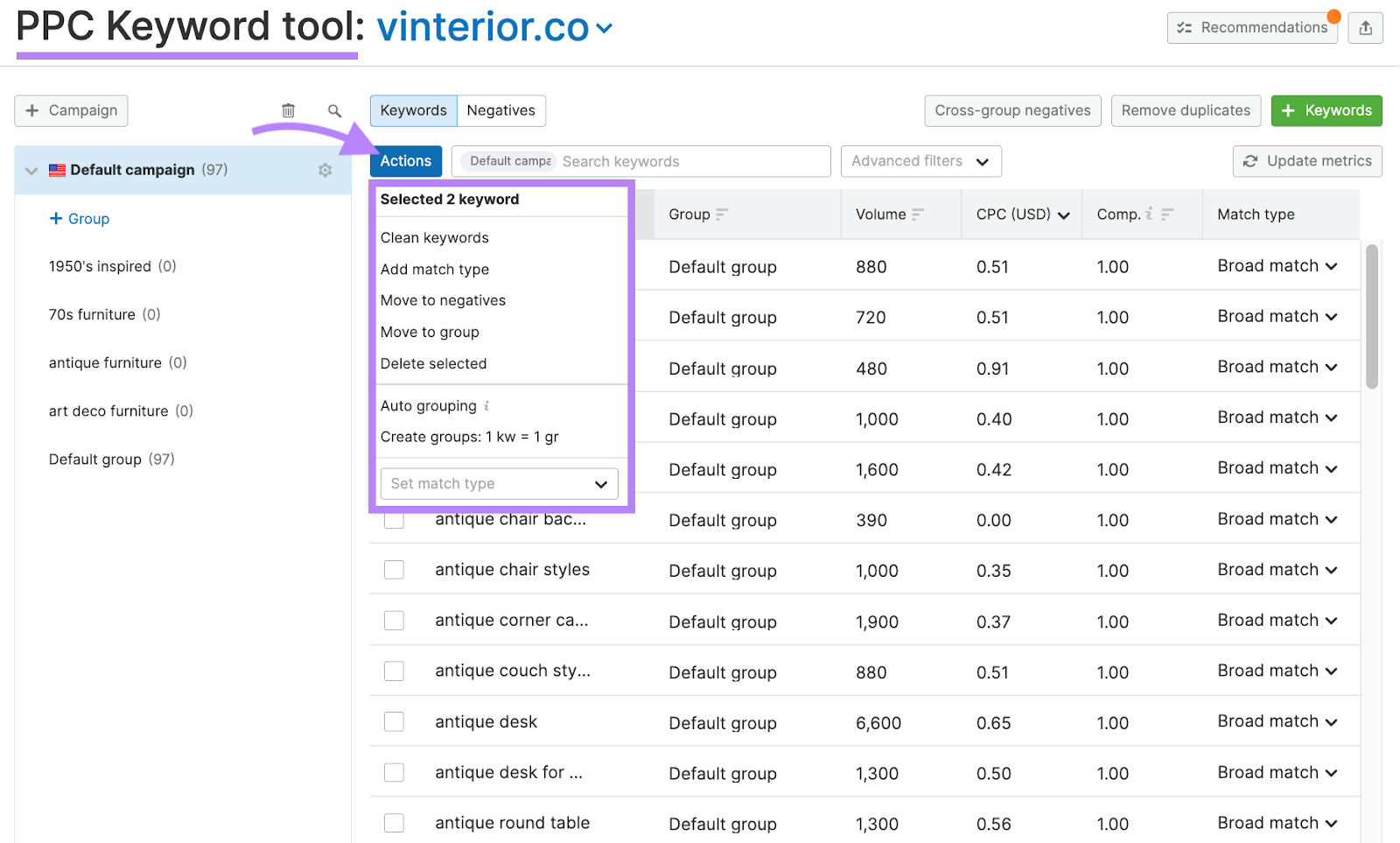Click Default campa filter tag in search
1400x843 pixels.
pyautogui.click(x=509, y=161)
